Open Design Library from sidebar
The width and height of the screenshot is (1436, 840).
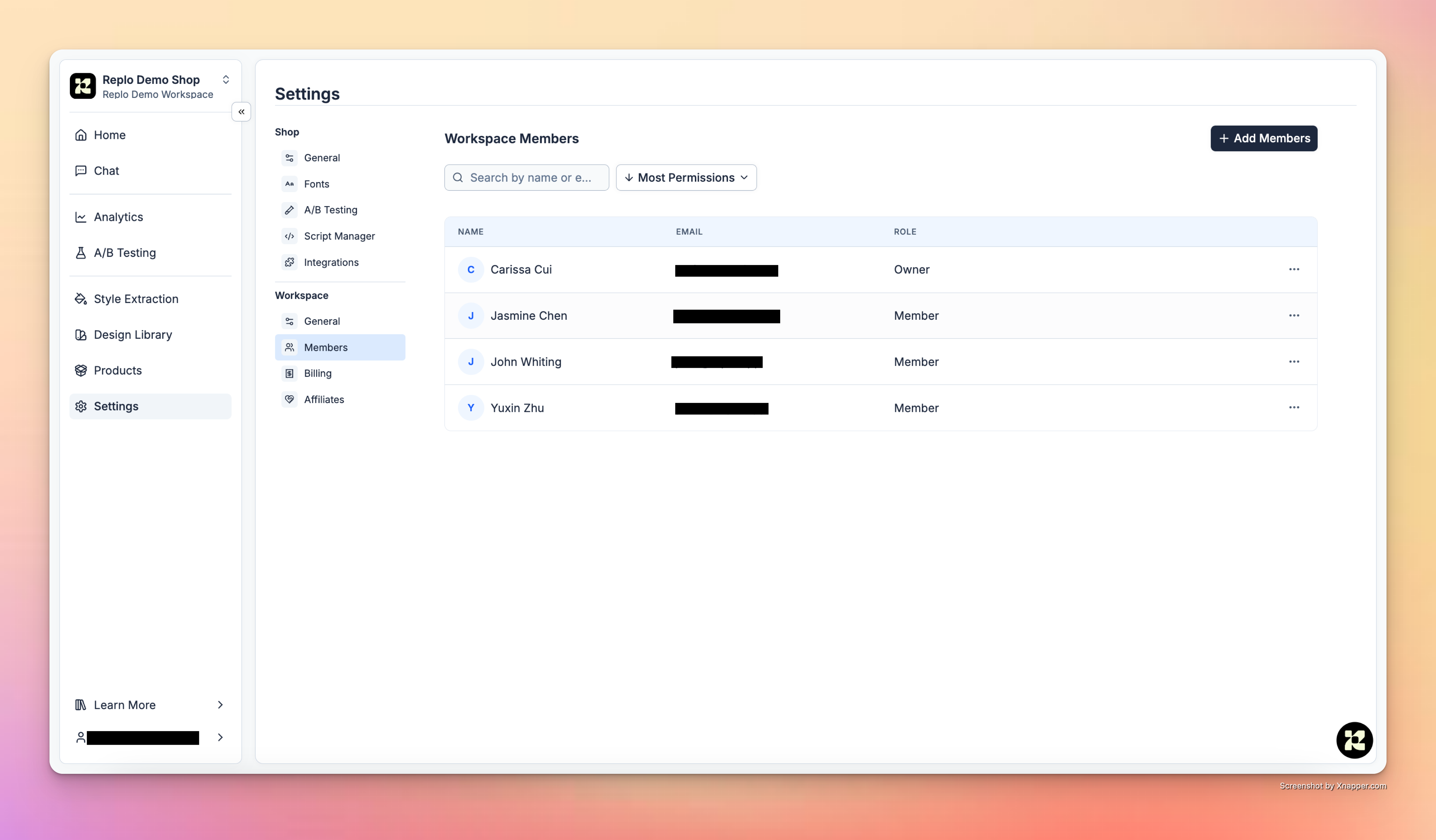(x=133, y=335)
